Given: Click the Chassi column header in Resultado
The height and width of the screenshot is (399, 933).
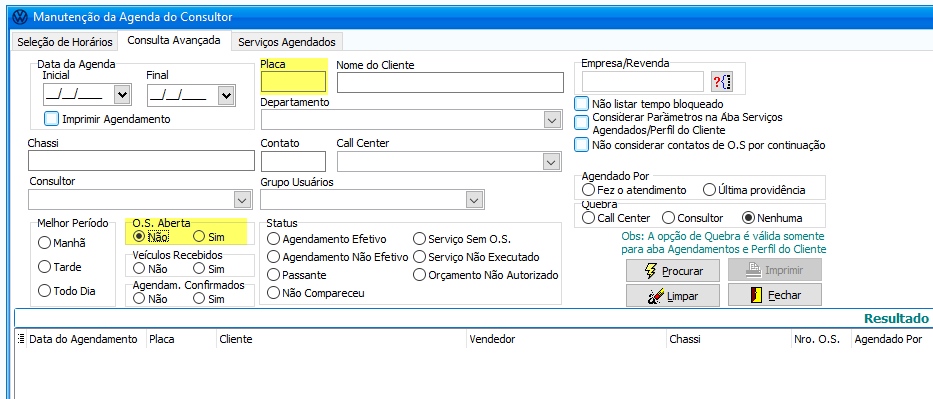Looking at the screenshot, I should click(x=729, y=340).
